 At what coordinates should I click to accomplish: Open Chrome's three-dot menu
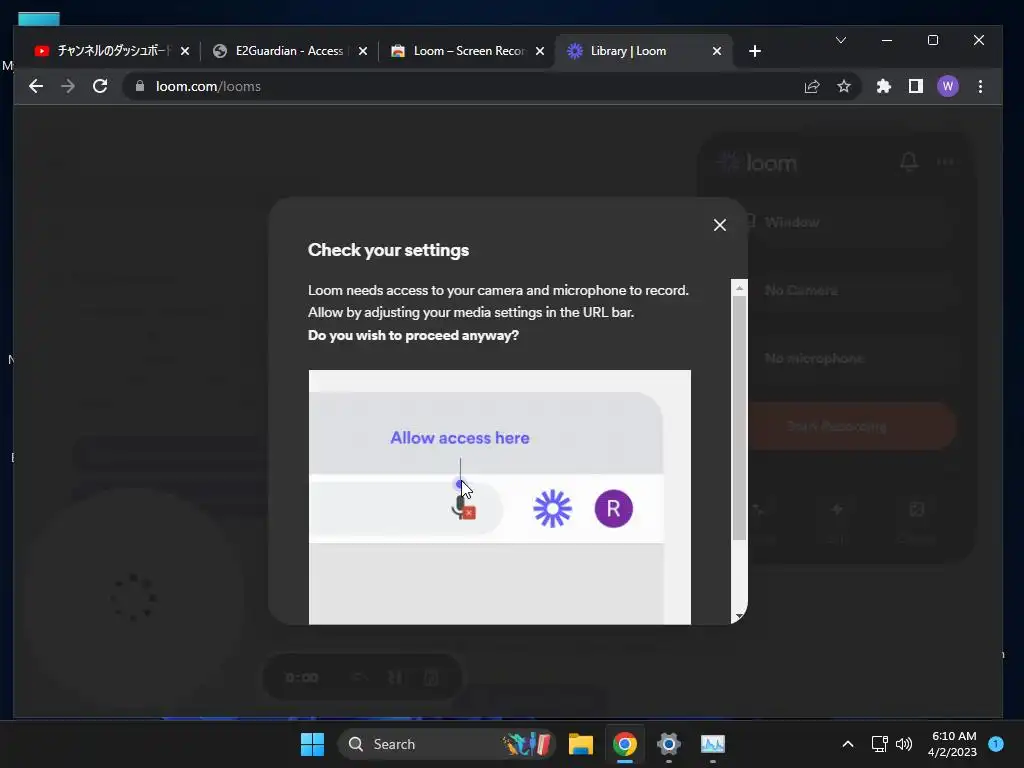click(980, 86)
